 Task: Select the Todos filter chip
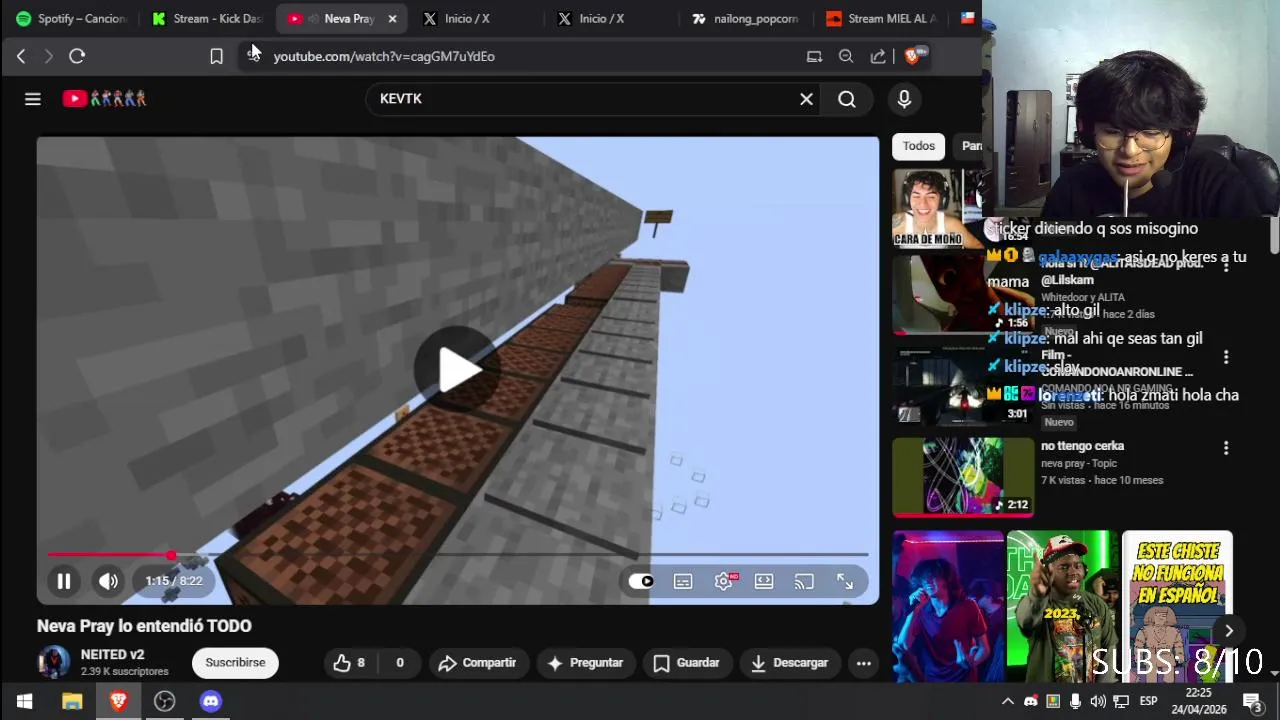pyautogui.click(x=918, y=146)
